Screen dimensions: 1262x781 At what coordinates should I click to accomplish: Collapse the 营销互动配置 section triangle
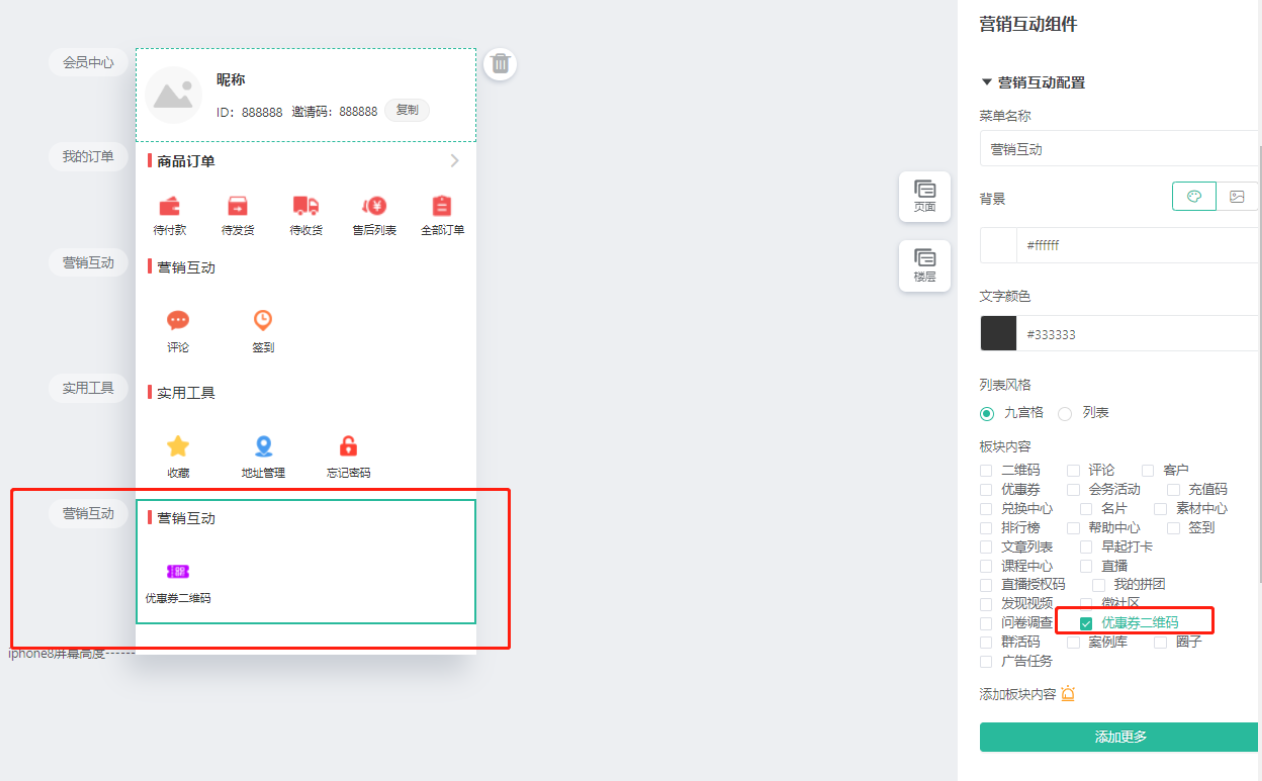pos(987,82)
